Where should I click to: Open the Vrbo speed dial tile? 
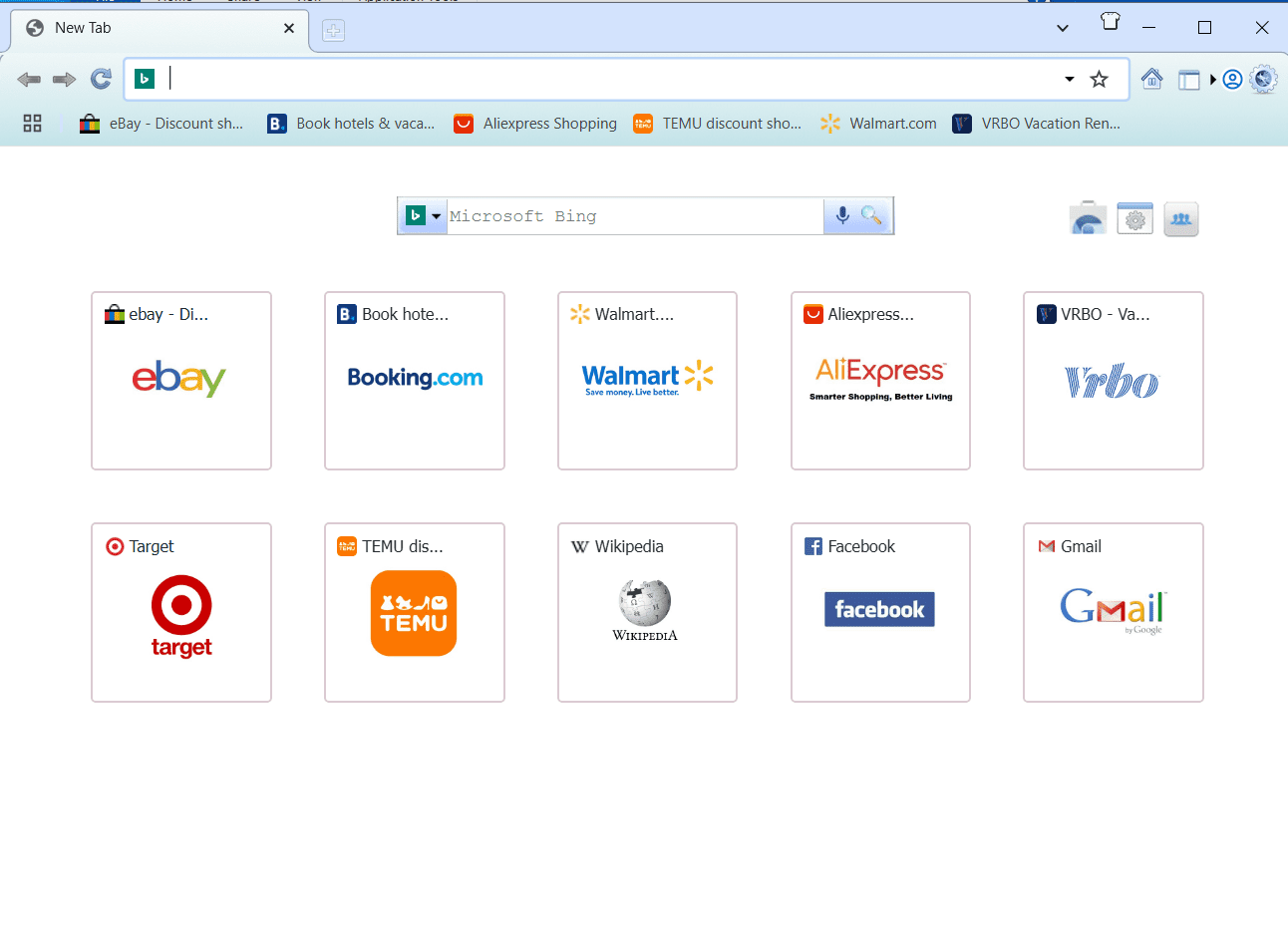click(x=1114, y=381)
